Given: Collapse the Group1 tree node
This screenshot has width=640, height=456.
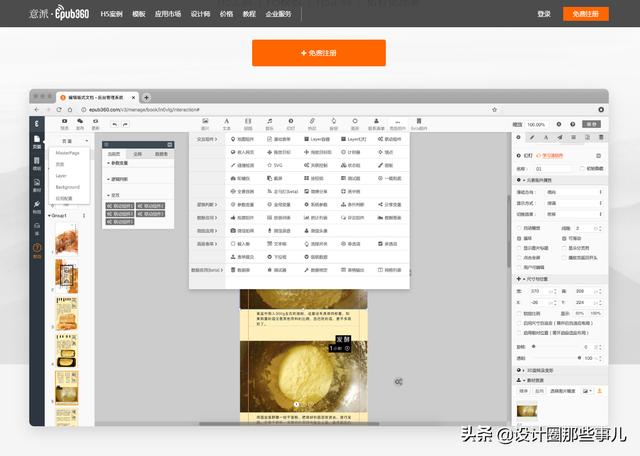Looking at the screenshot, I should tap(49, 215).
